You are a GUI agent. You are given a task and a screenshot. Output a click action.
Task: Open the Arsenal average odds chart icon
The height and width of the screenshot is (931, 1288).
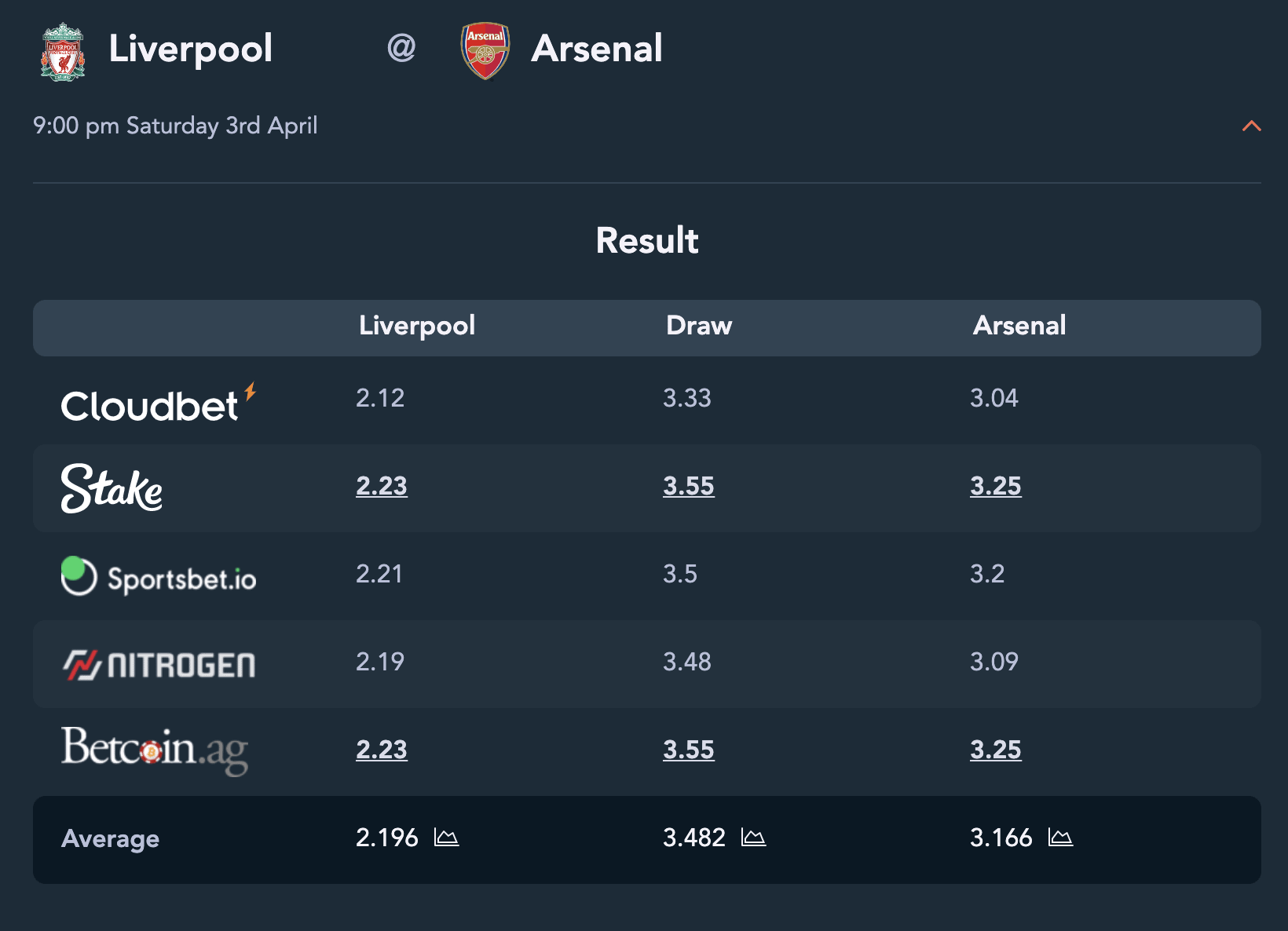[1060, 838]
